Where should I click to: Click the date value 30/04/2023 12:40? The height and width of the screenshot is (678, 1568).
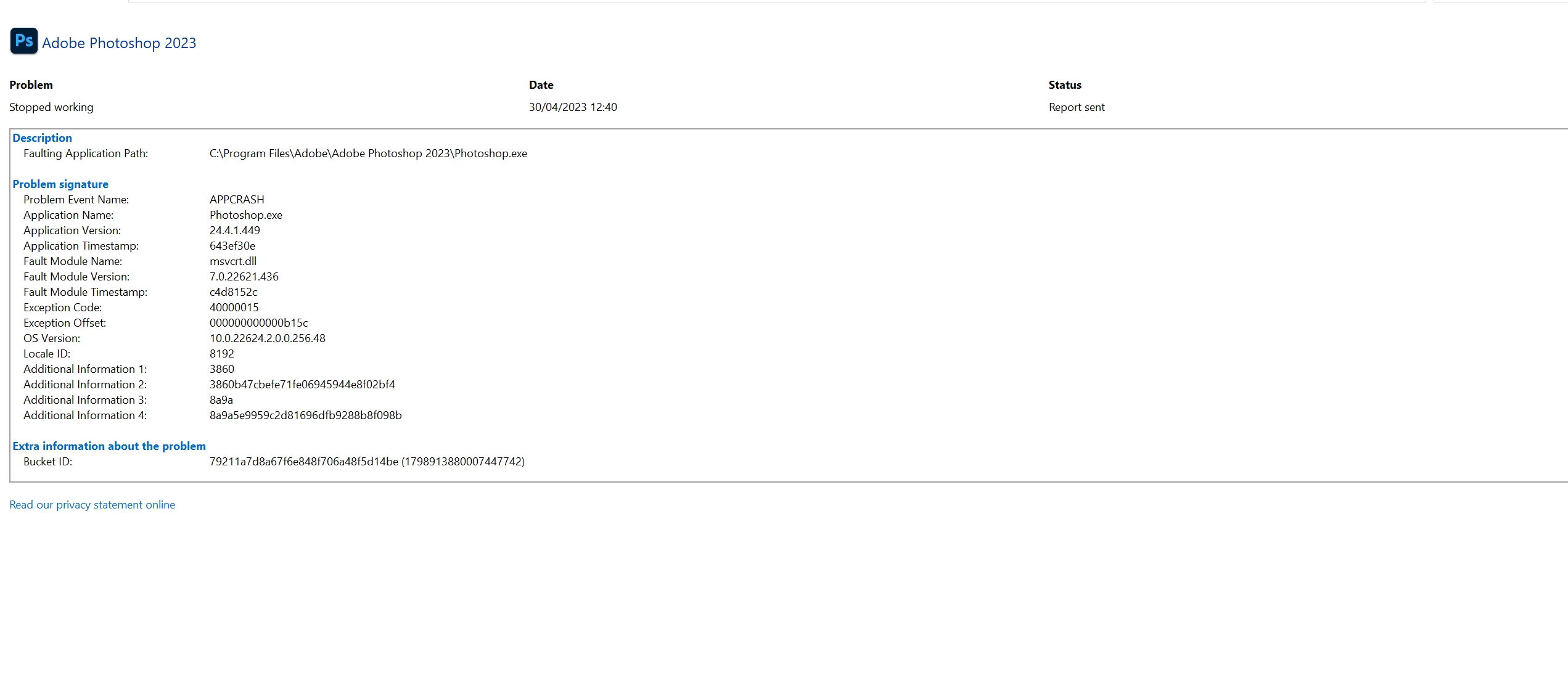click(x=573, y=107)
